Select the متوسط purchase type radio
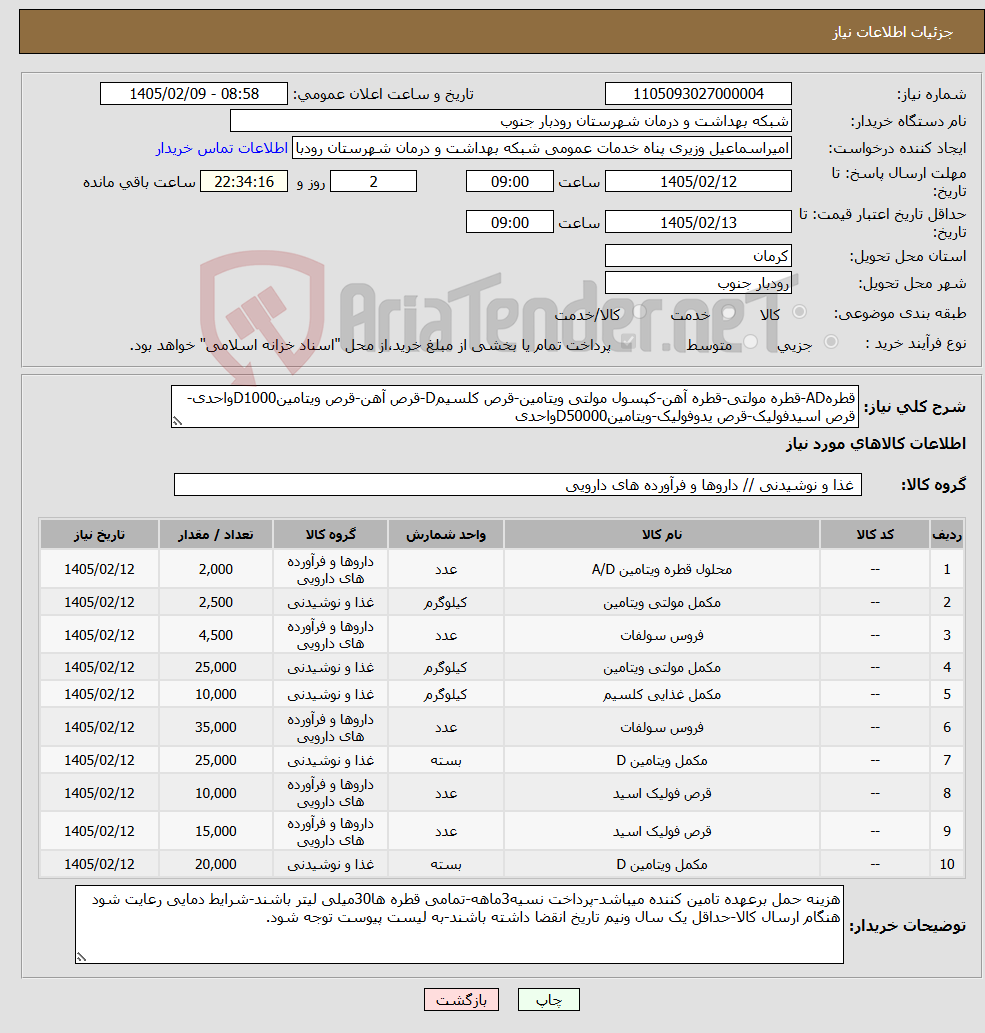The width and height of the screenshot is (985, 1033). (750, 341)
